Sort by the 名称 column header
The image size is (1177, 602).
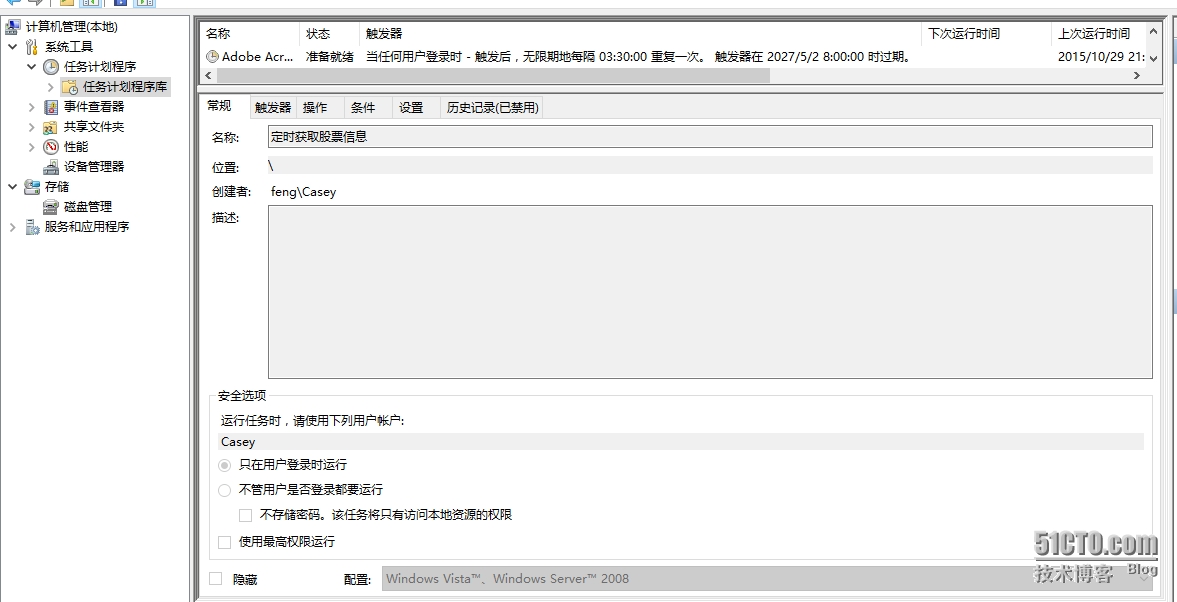(251, 34)
